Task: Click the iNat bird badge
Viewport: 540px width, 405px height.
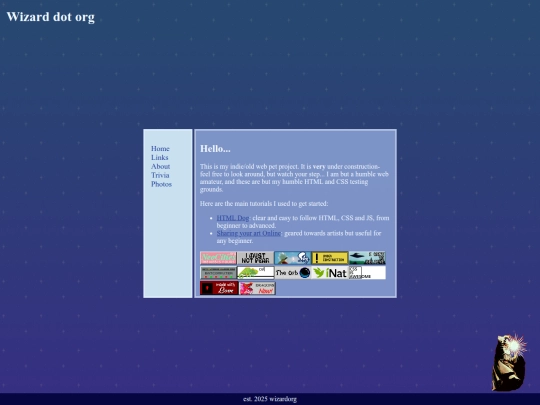Action: (x=330, y=273)
